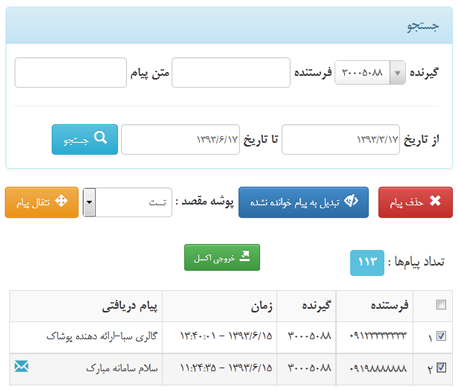Image resolution: width=459 pixels, height=391 pixels.
Task: Click the red حذف پیام delete button
Action: click(415, 202)
